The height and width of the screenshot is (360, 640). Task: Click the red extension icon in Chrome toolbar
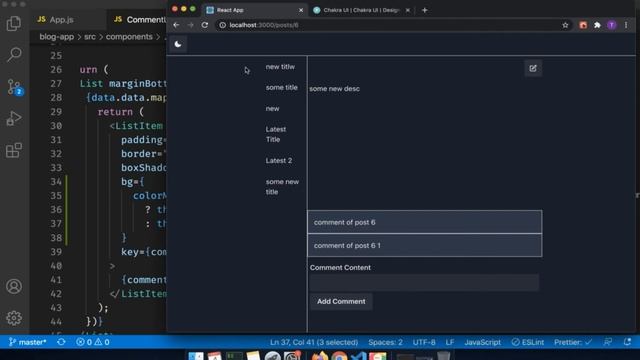tap(583, 25)
